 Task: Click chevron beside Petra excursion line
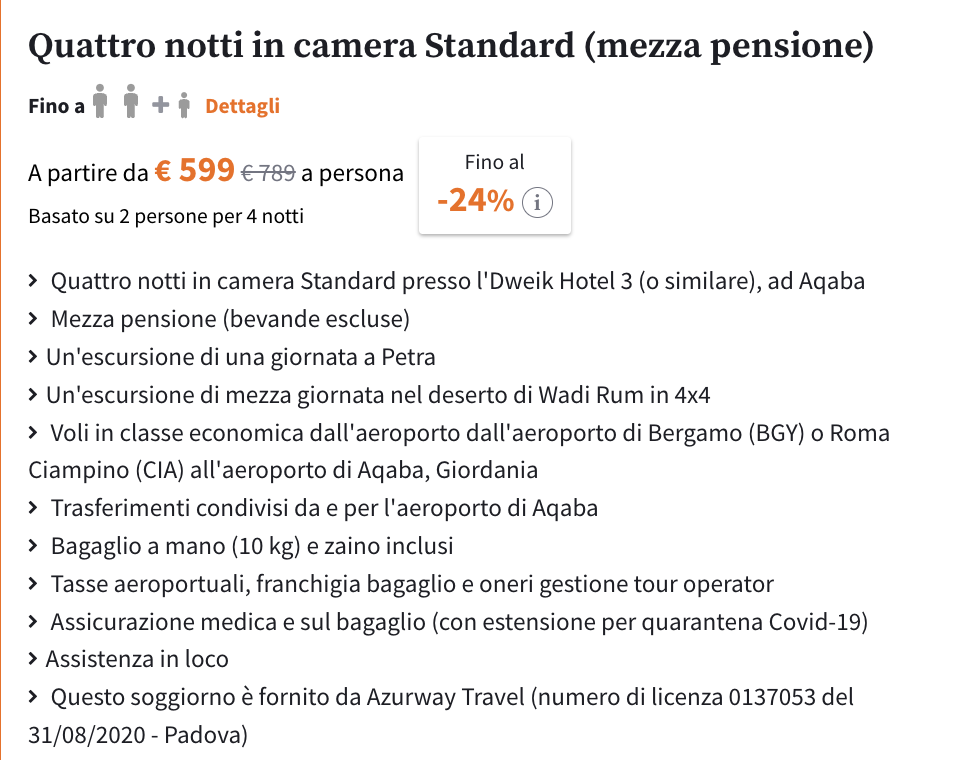tap(33, 357)
